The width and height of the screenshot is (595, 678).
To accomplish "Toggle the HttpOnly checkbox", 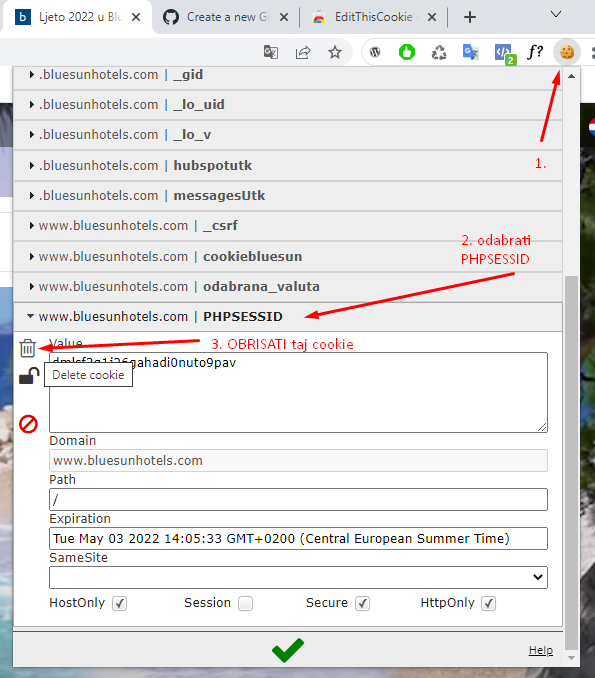I will (489, 603).
